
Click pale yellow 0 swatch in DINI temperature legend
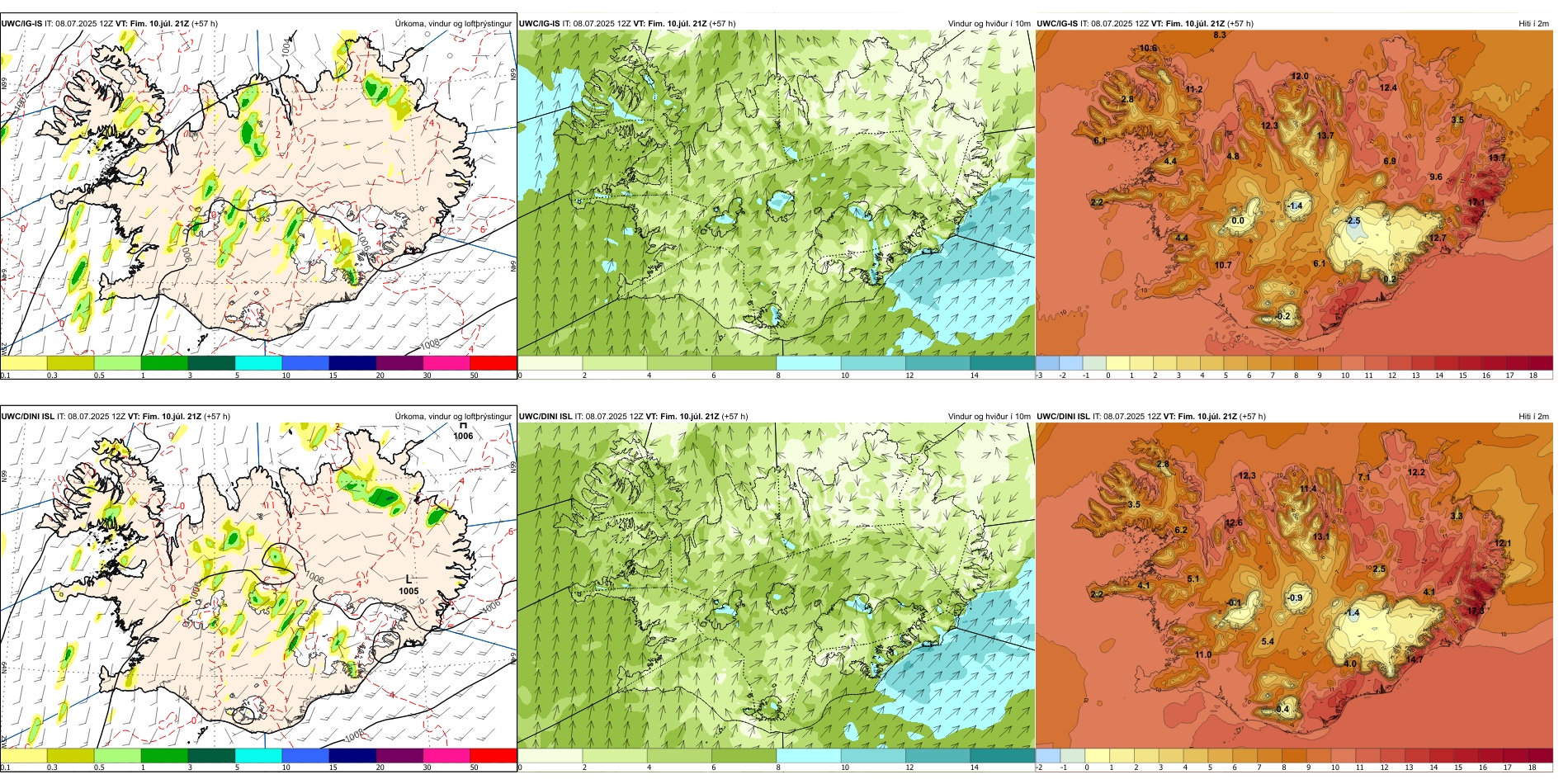coord(1097,755)
